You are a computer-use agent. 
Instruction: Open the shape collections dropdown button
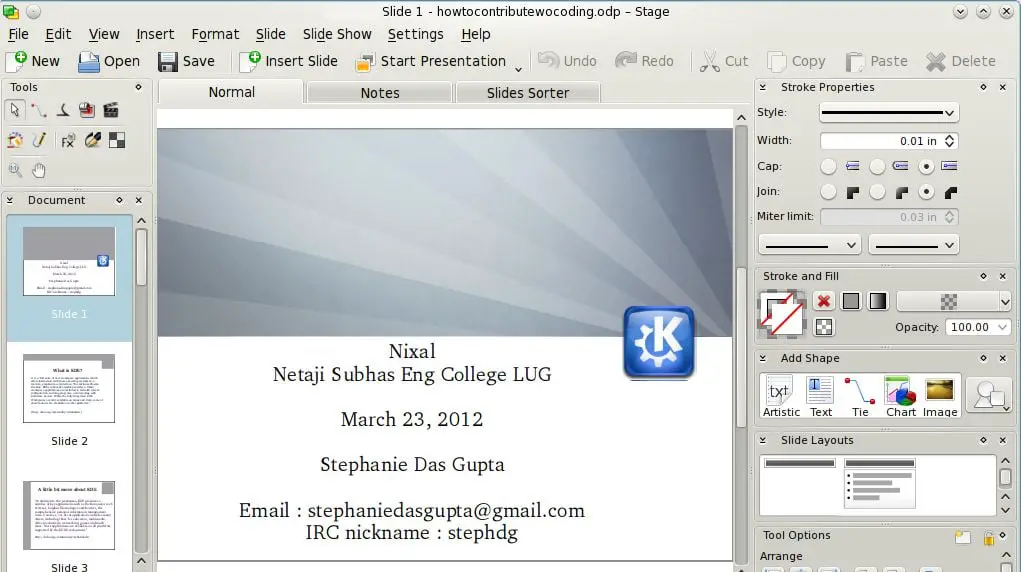click(989, 395)
